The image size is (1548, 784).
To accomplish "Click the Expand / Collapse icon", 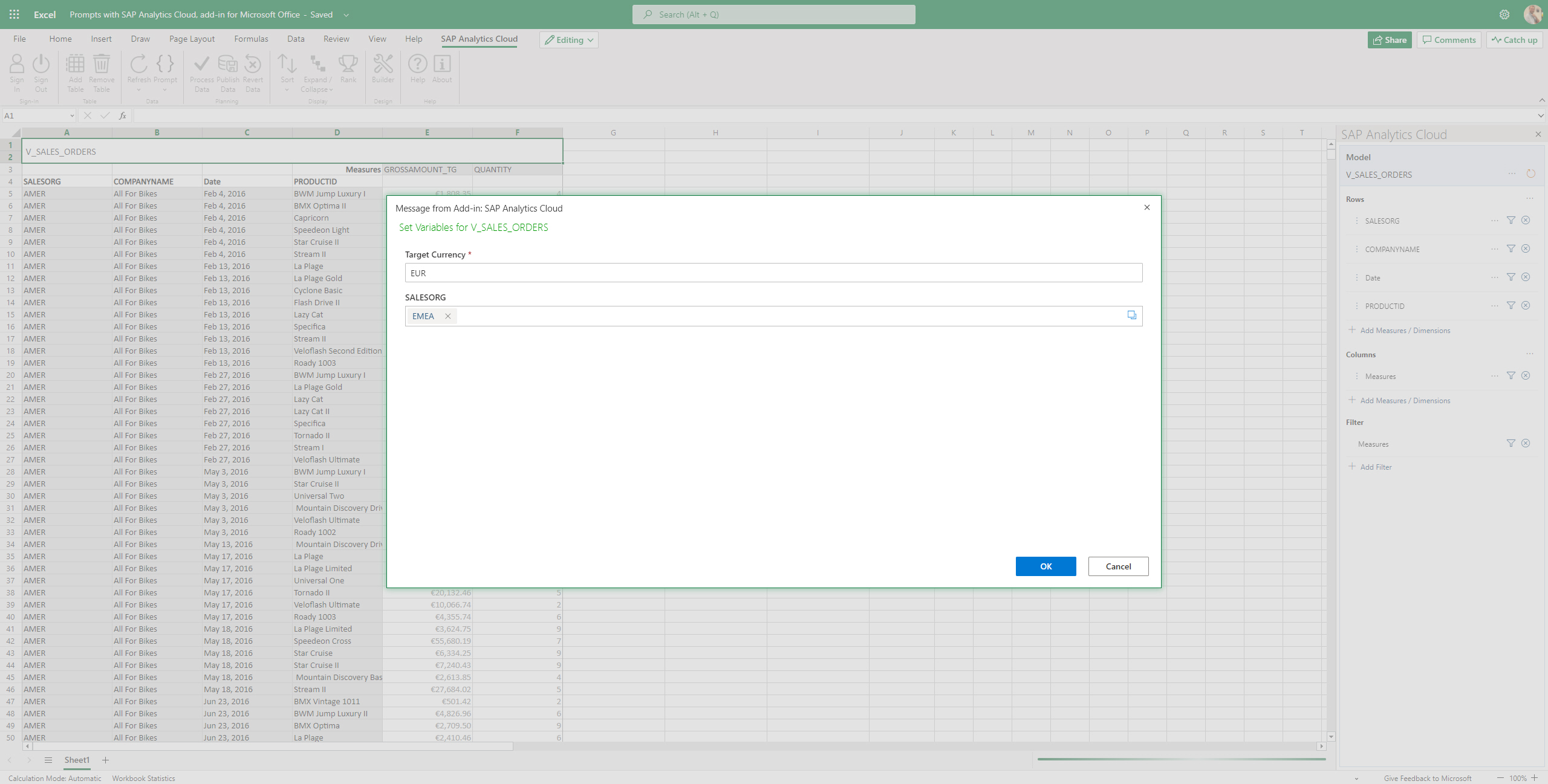I will tap(317, 64).
